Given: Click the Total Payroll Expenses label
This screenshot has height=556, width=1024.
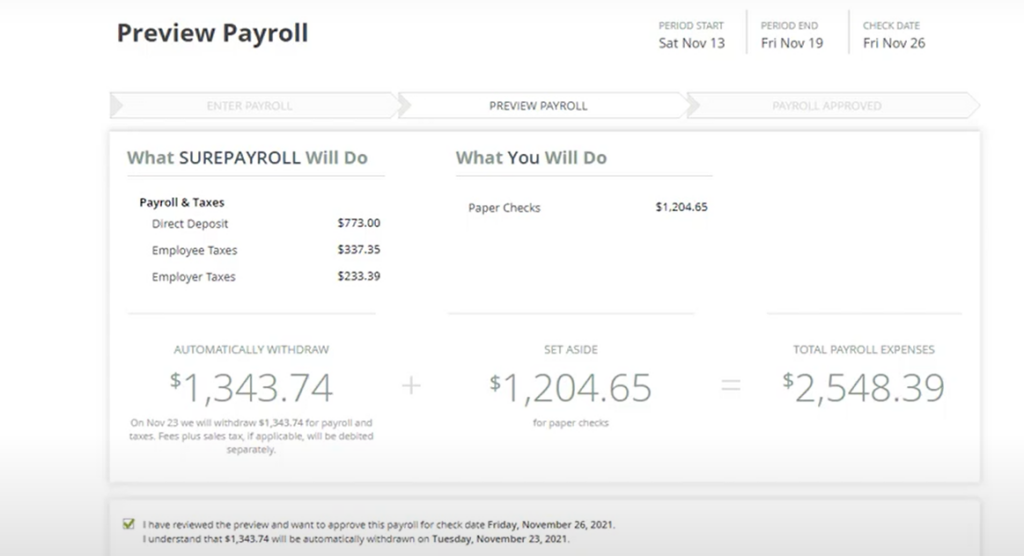Looking at the screenshot, I should (863, 350).
